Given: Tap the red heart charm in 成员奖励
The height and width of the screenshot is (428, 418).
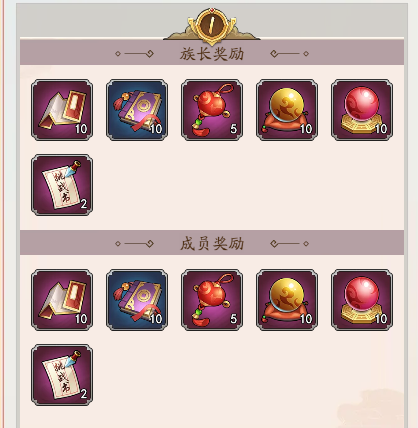Looking at the screenshot, I should coord(212,300).
